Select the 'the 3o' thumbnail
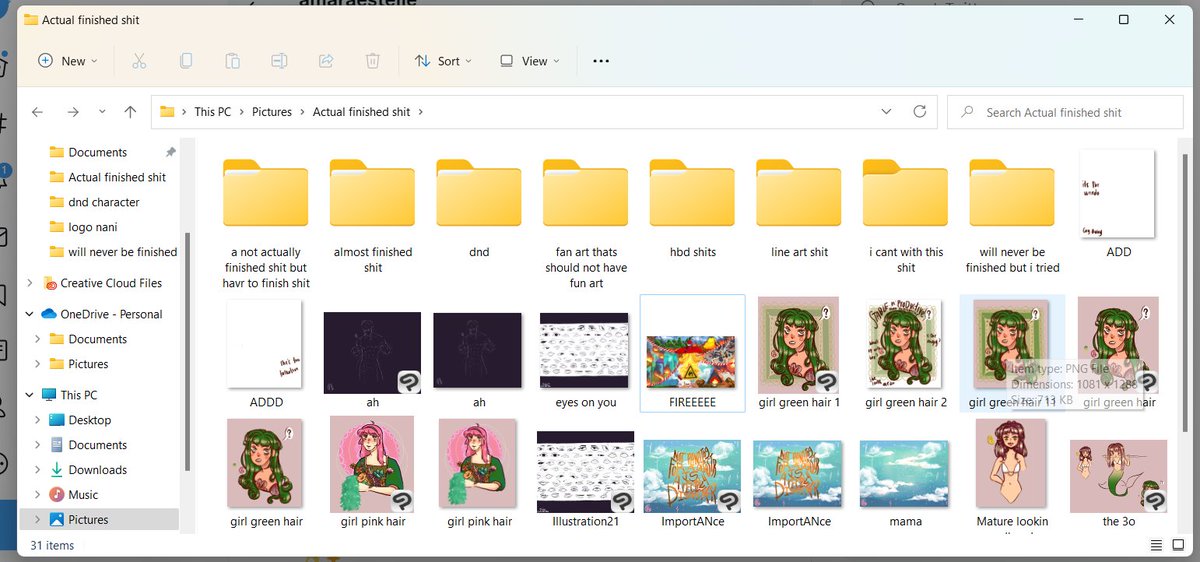 (x=1118, y=476)
